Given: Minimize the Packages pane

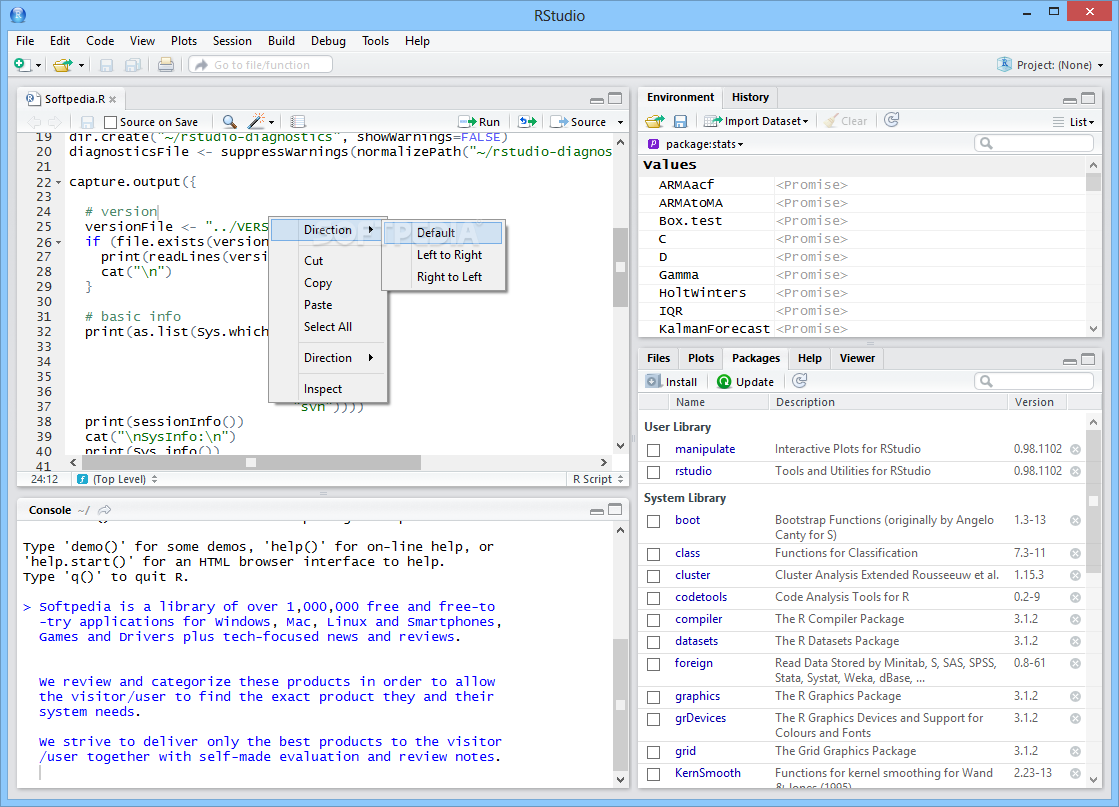Looking at the screenshot, I should (x=1070, y=360).
